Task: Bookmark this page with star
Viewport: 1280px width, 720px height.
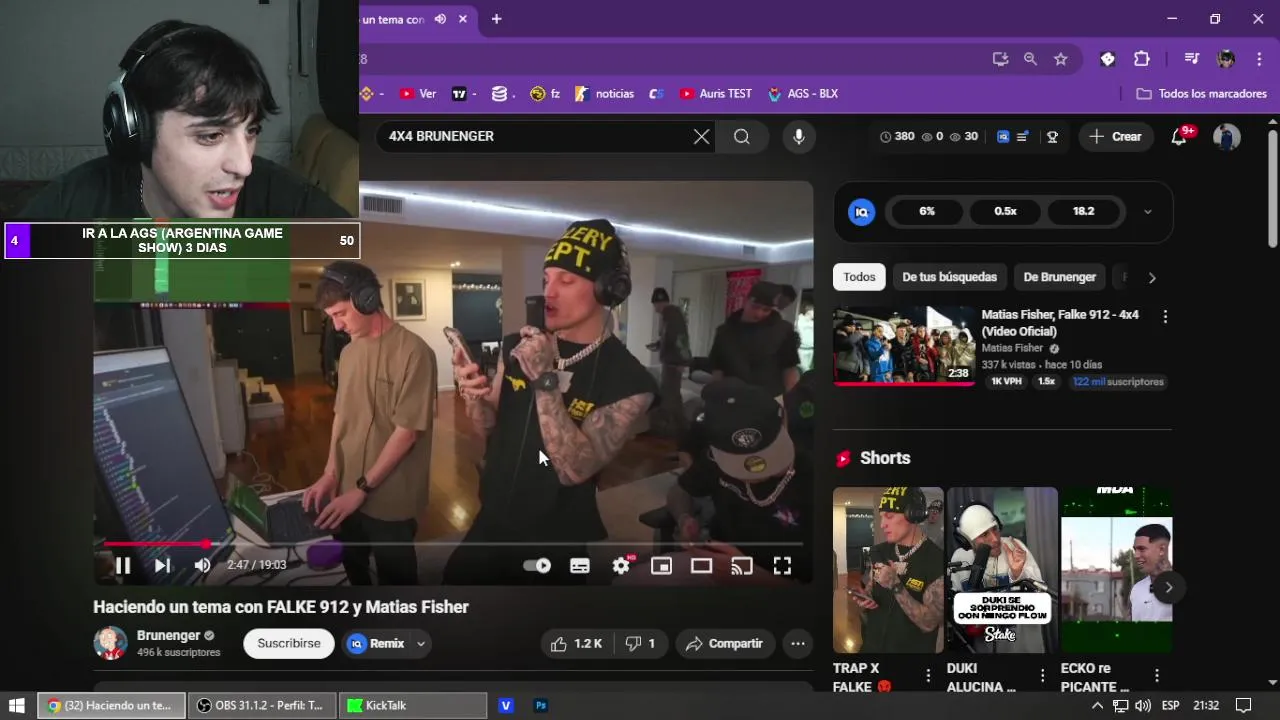Action: point(1061,59)
